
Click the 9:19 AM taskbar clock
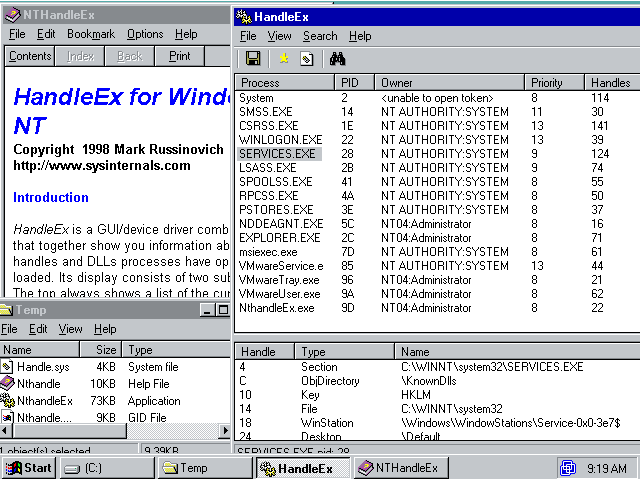point(606,468)
